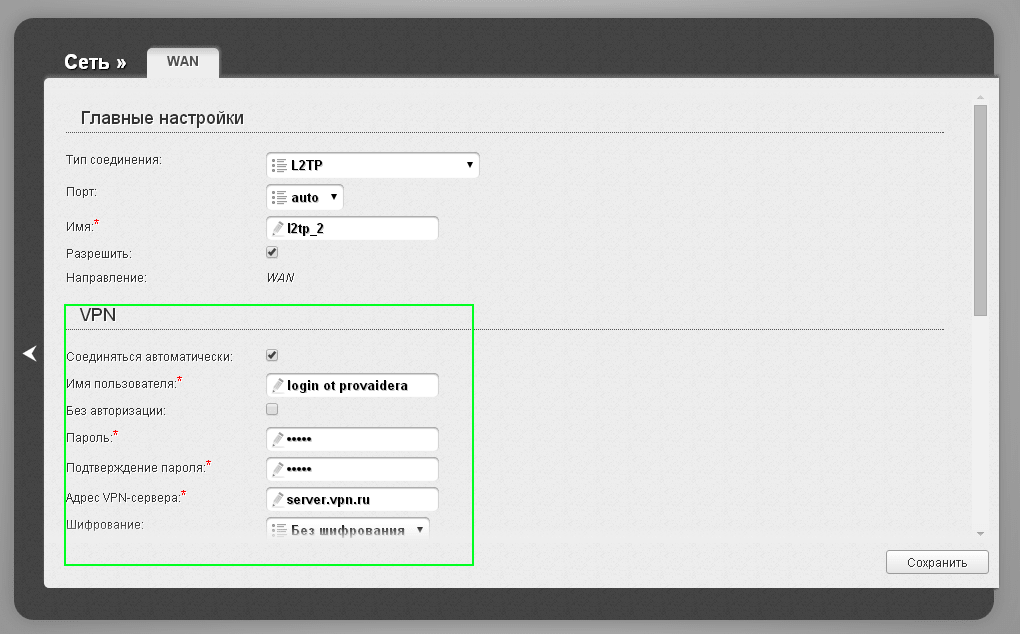Click scrollbar down arrow at bottom
Image resolution: width=1020 pixels, height=634 pixels.
click(980, 534)
